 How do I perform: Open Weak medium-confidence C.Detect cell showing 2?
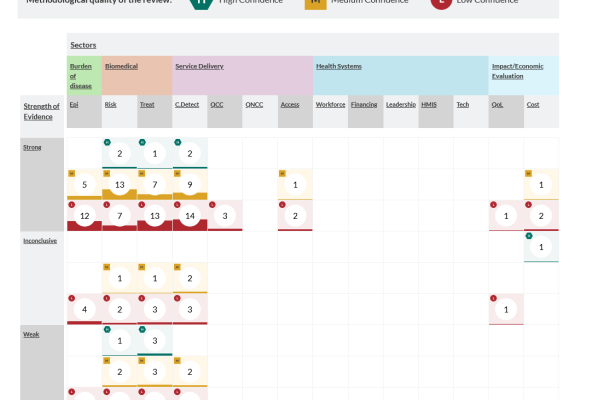[x=190, y=372]
